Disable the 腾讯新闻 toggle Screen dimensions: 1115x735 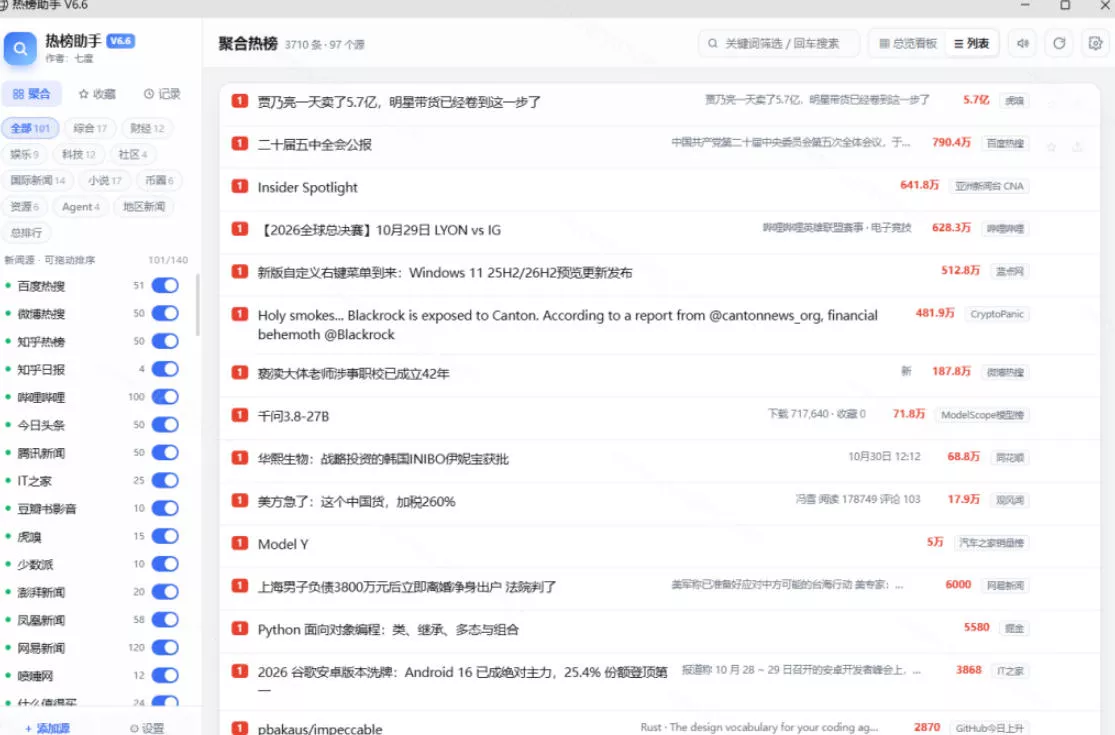click(x=165, y=452)
